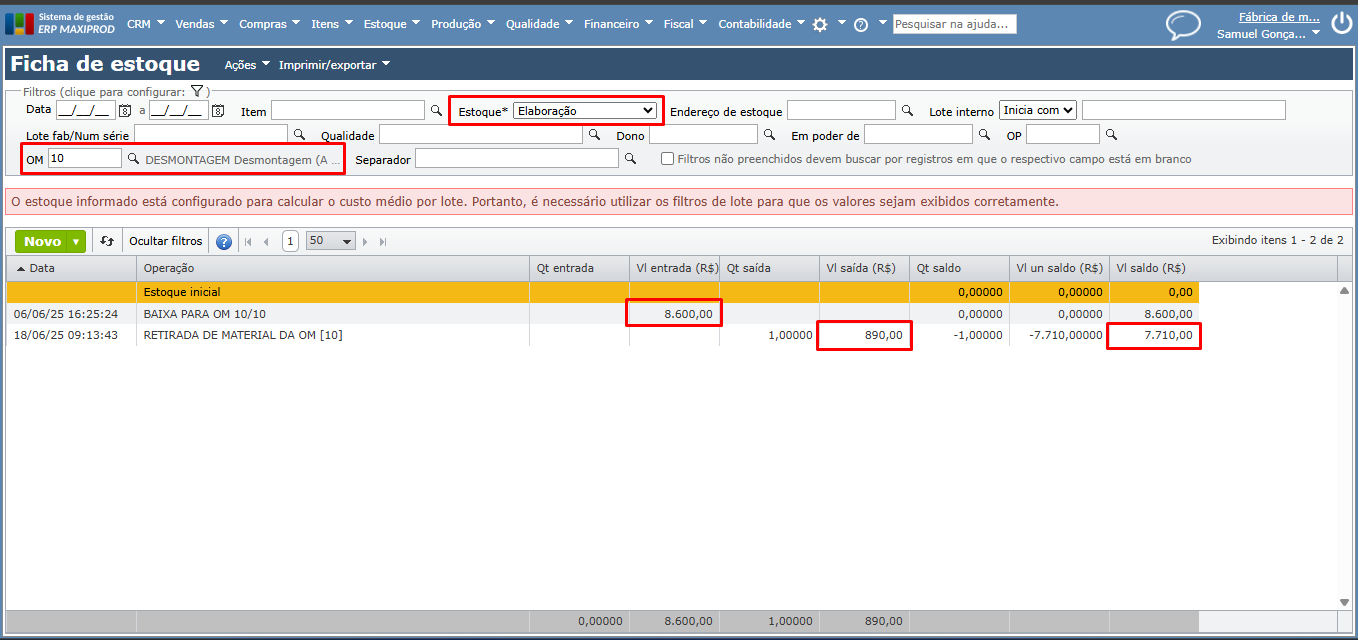Click search magnifier next to Item field

(x=436, y=110)
